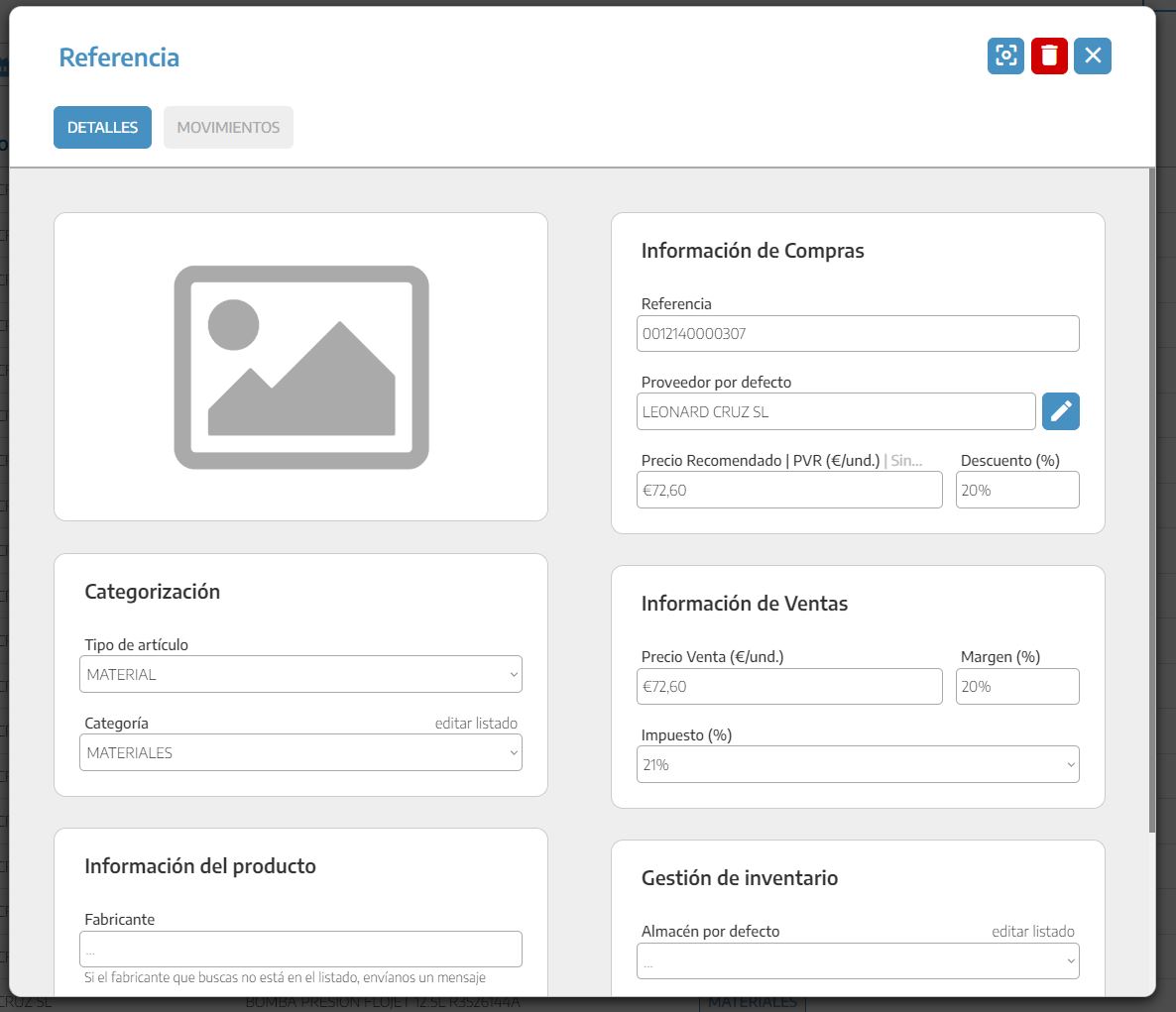The width and height of the screenshot is (1176, 1012).
Task: Click the Precio Recomendado PVR field
Action: [789, 491]
